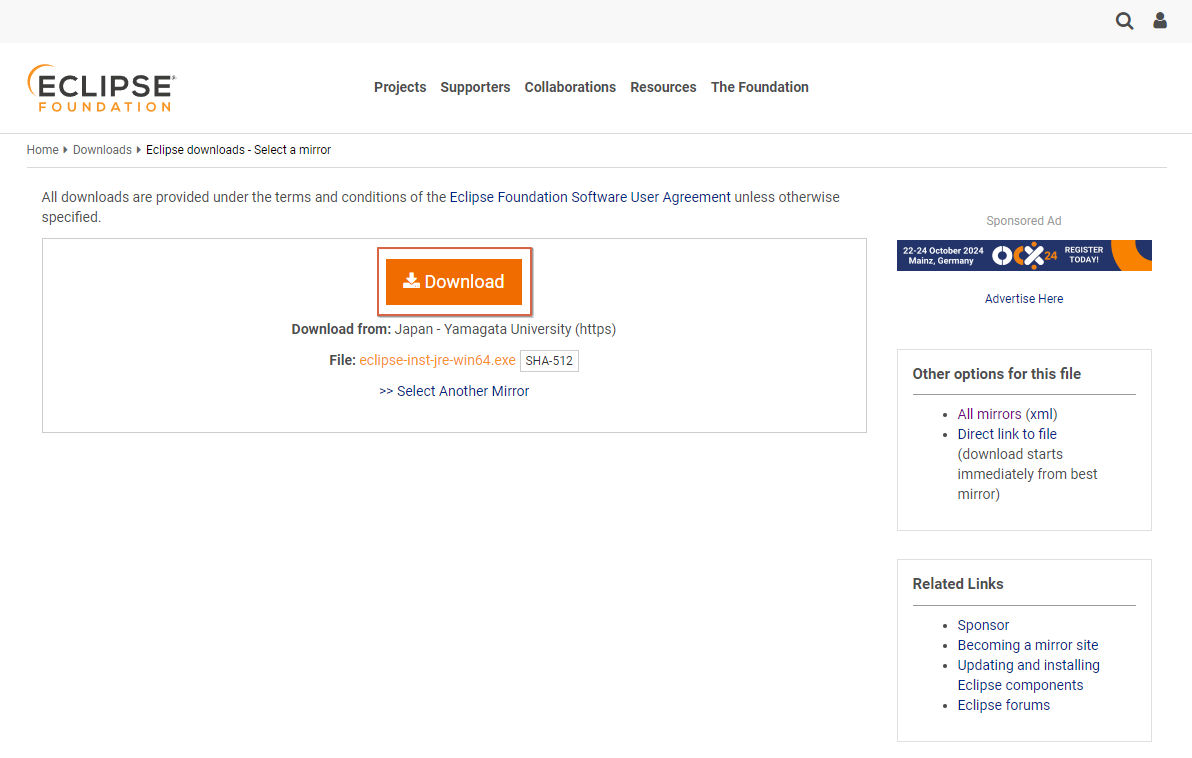Expand the Collaborations menu
This screenshot has height=758, width=1192.
(570, 87)
